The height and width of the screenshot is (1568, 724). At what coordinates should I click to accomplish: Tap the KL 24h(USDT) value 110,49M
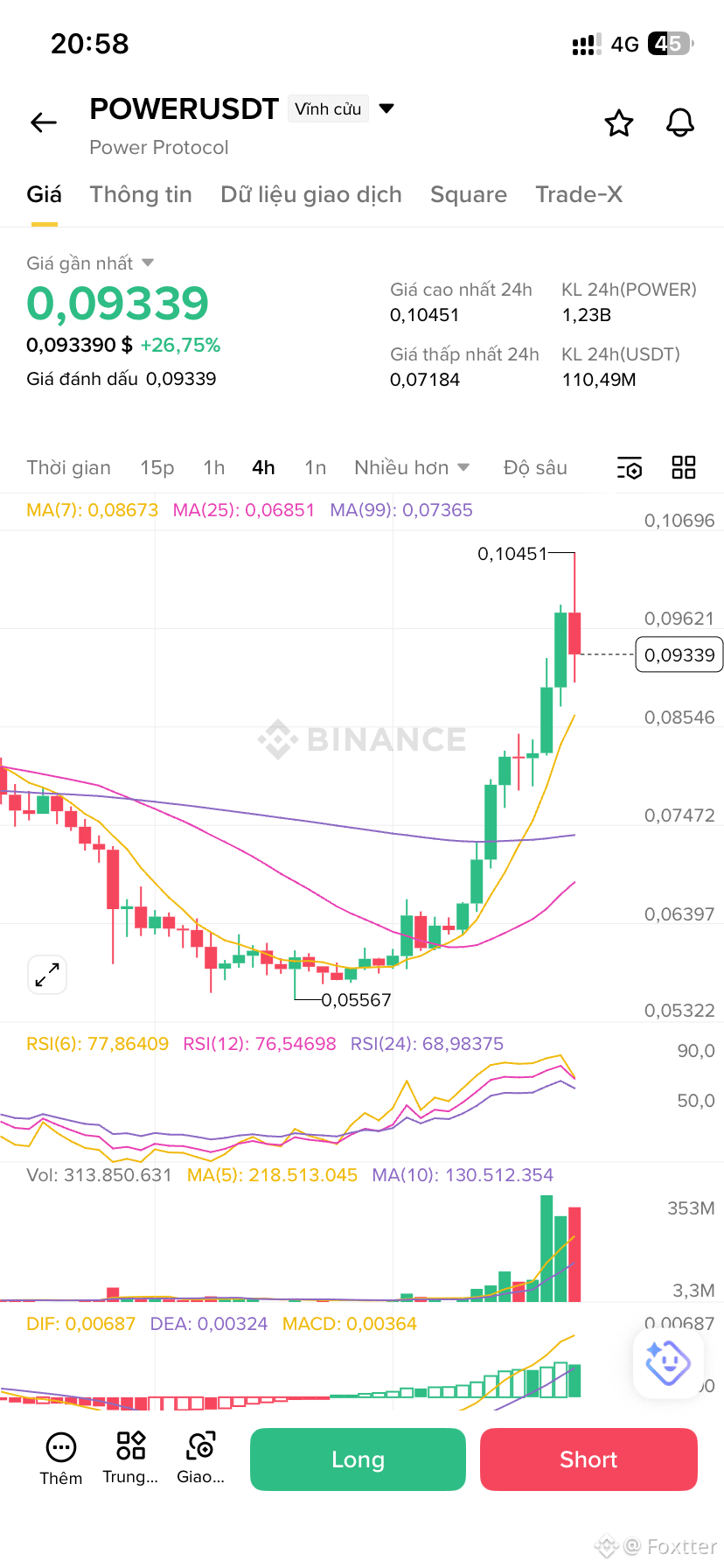click(599, 380)
